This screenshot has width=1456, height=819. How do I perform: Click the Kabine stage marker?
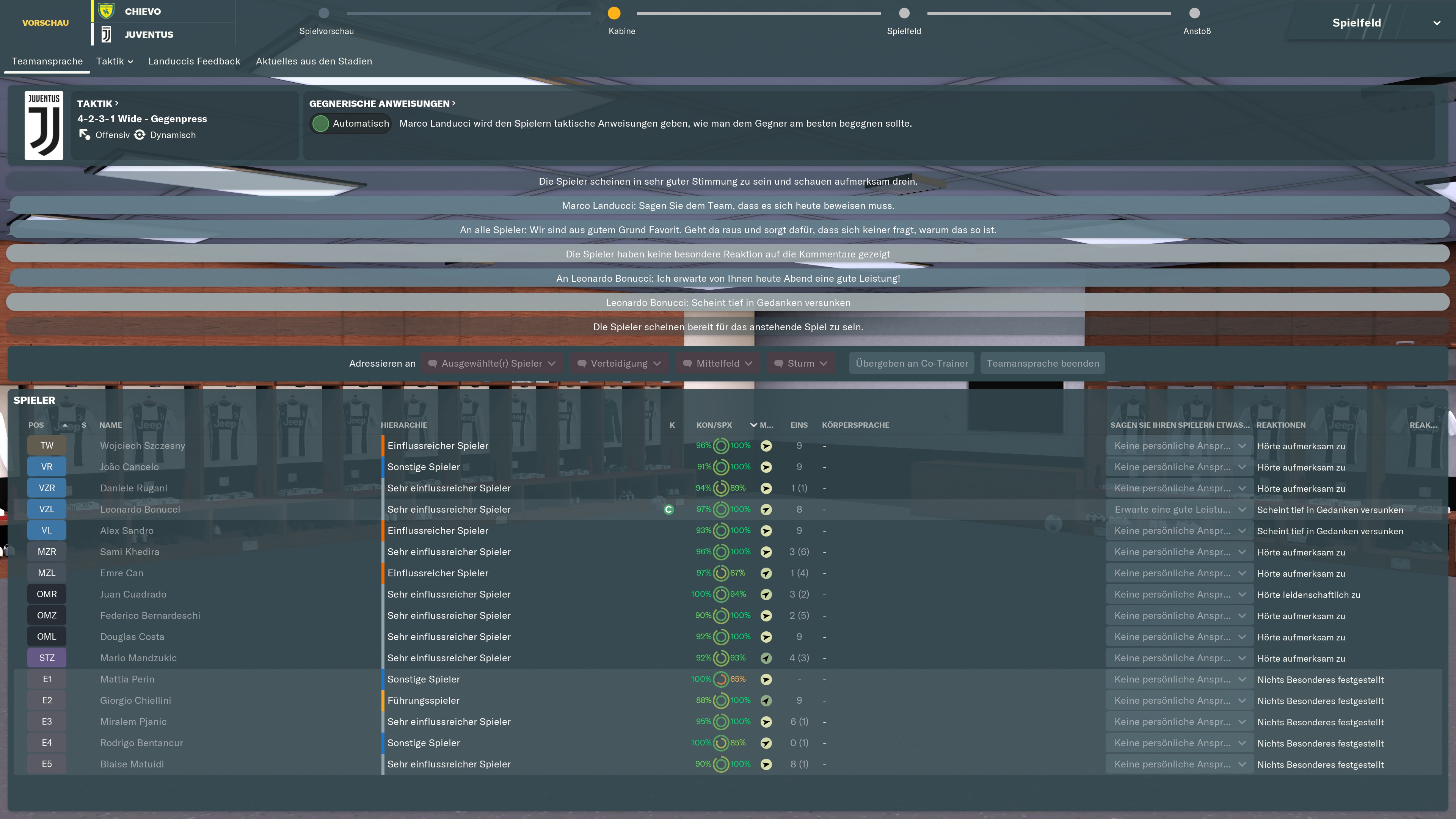pyautogui.click(x=614, y=13)
